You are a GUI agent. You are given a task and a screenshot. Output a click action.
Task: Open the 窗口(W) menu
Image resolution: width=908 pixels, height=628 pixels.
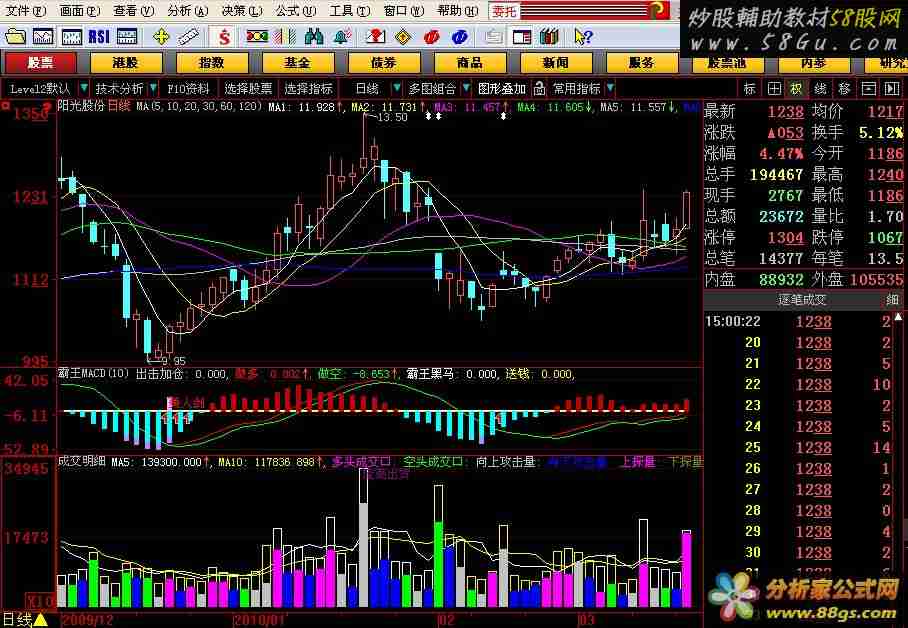coord(404,10)
